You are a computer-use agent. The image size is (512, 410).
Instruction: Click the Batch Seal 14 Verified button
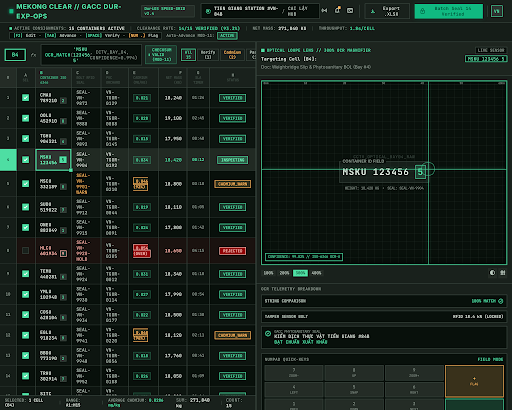click(x=449, y=11)
